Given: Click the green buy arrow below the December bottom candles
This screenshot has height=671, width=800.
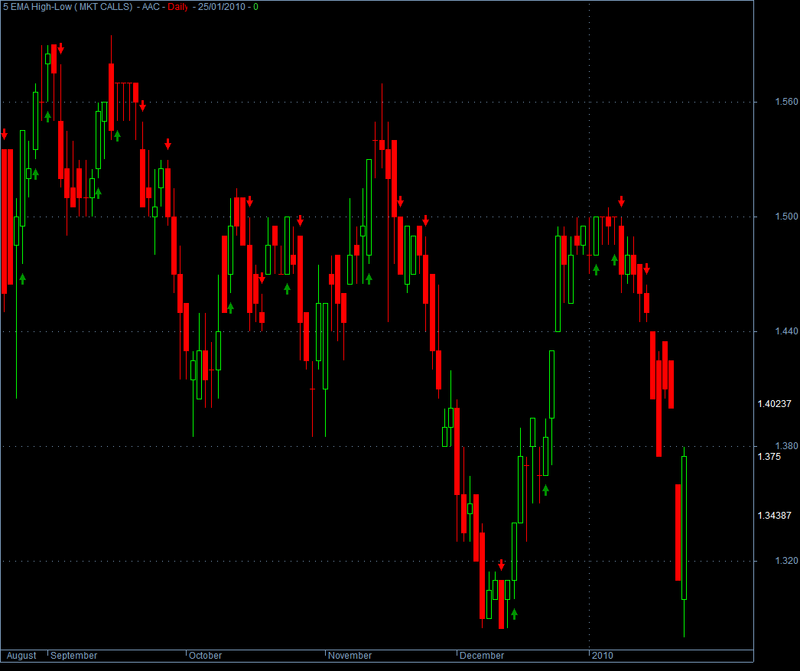Looking at the screenshot, I should (x=514, y=614).
